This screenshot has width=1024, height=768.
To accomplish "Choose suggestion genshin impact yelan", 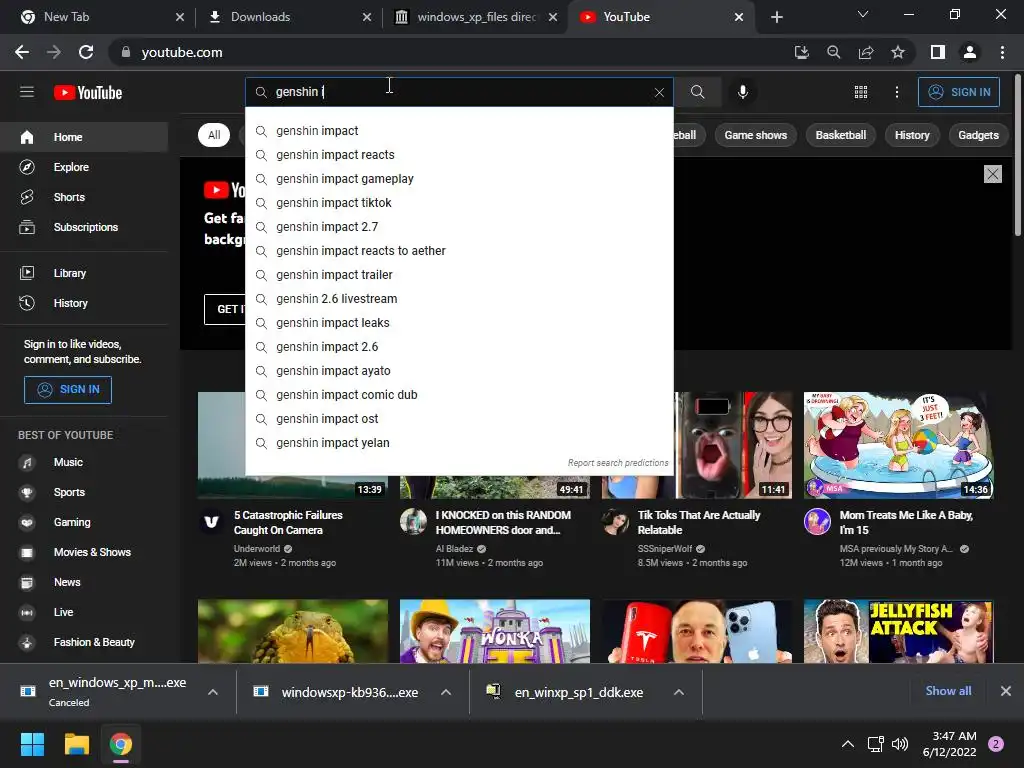I will click(459, 443).
